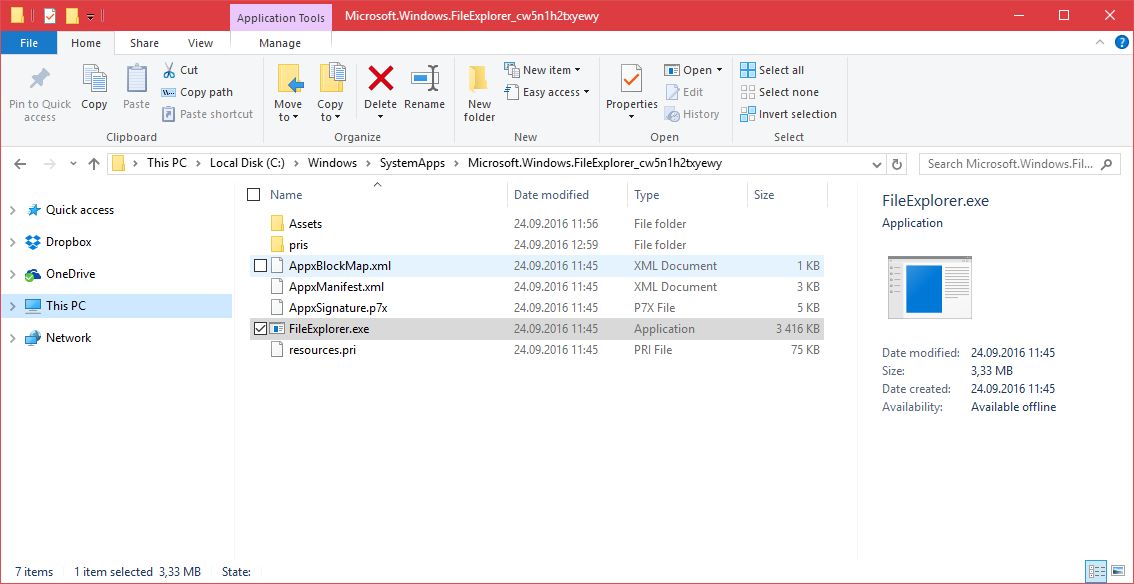Select the Assets folder
The width and height of the screenshot is (1134, 584).
pyautogui.click(x=535, y=224)
